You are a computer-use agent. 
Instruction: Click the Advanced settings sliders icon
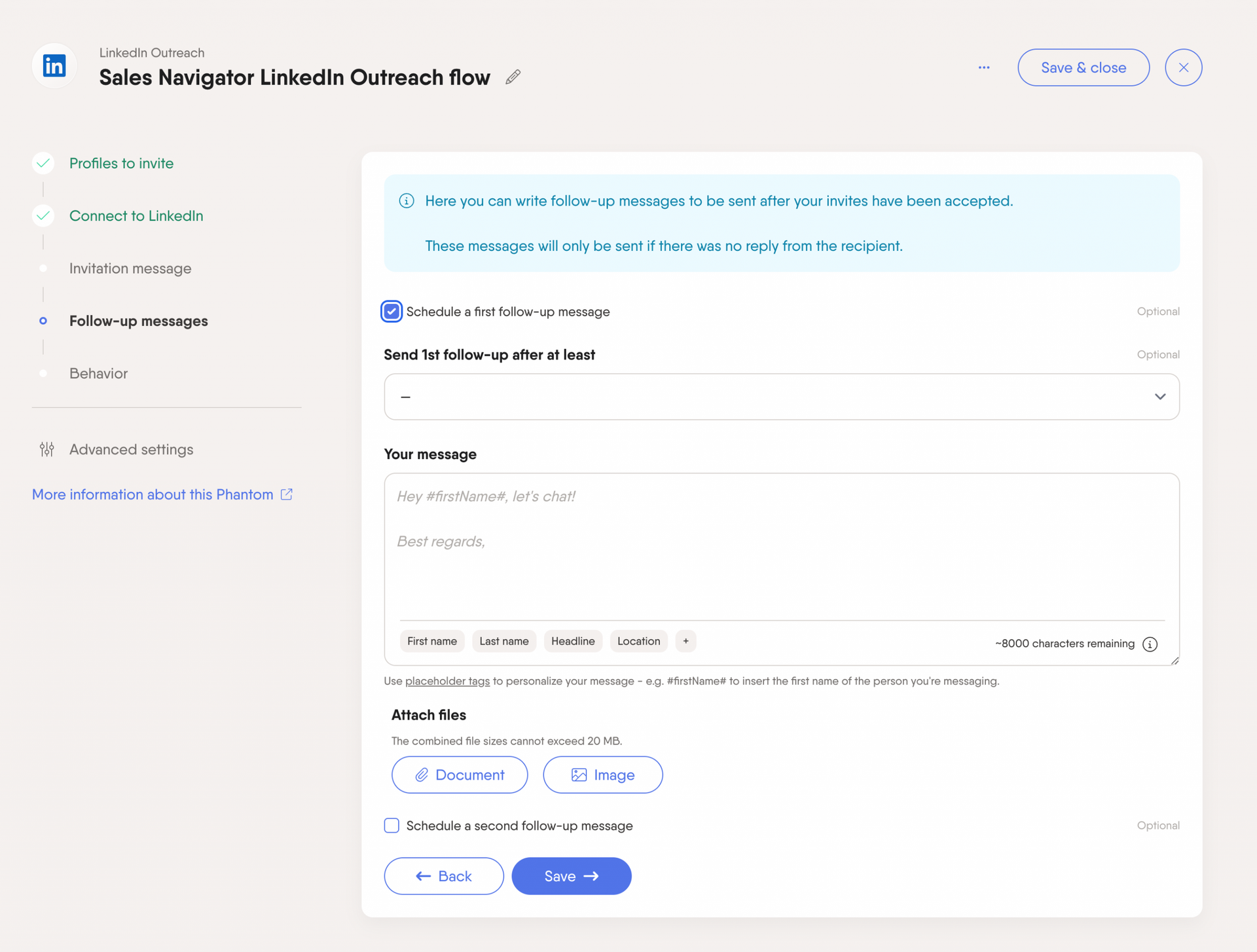46,449
